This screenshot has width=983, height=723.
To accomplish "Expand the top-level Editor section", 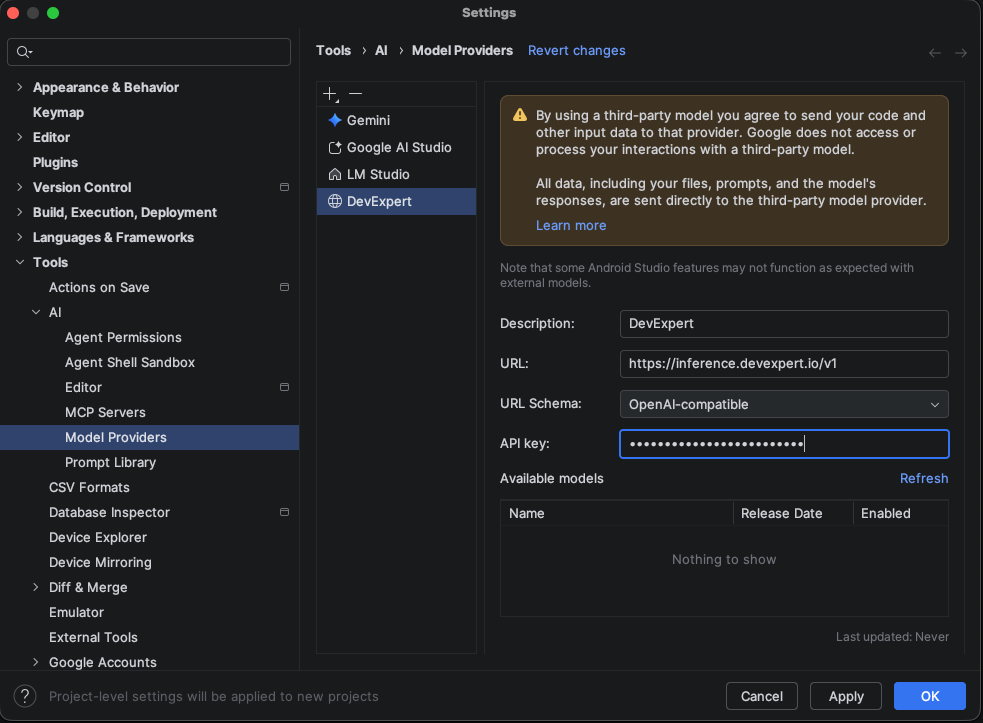I will click(x=19, y=137).
